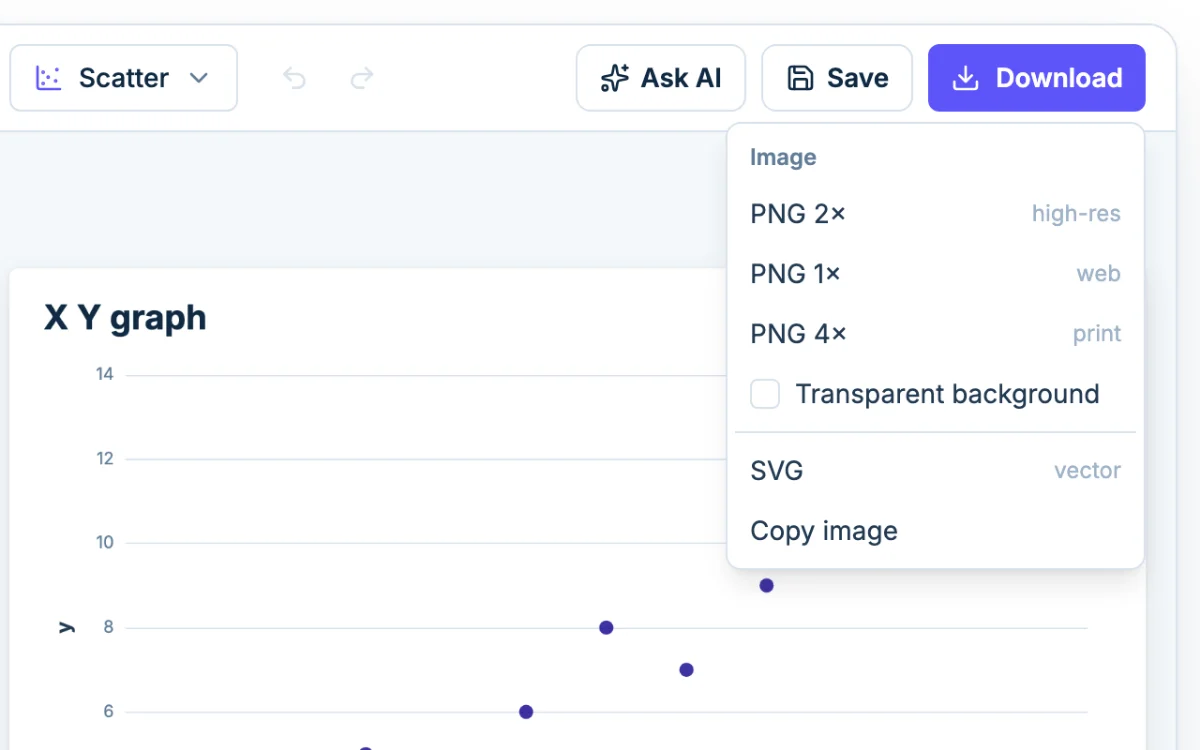The height and width of the screenshot is (750, 1200).
Task: Enable the Transparent background checkbox
Action: 765,394
